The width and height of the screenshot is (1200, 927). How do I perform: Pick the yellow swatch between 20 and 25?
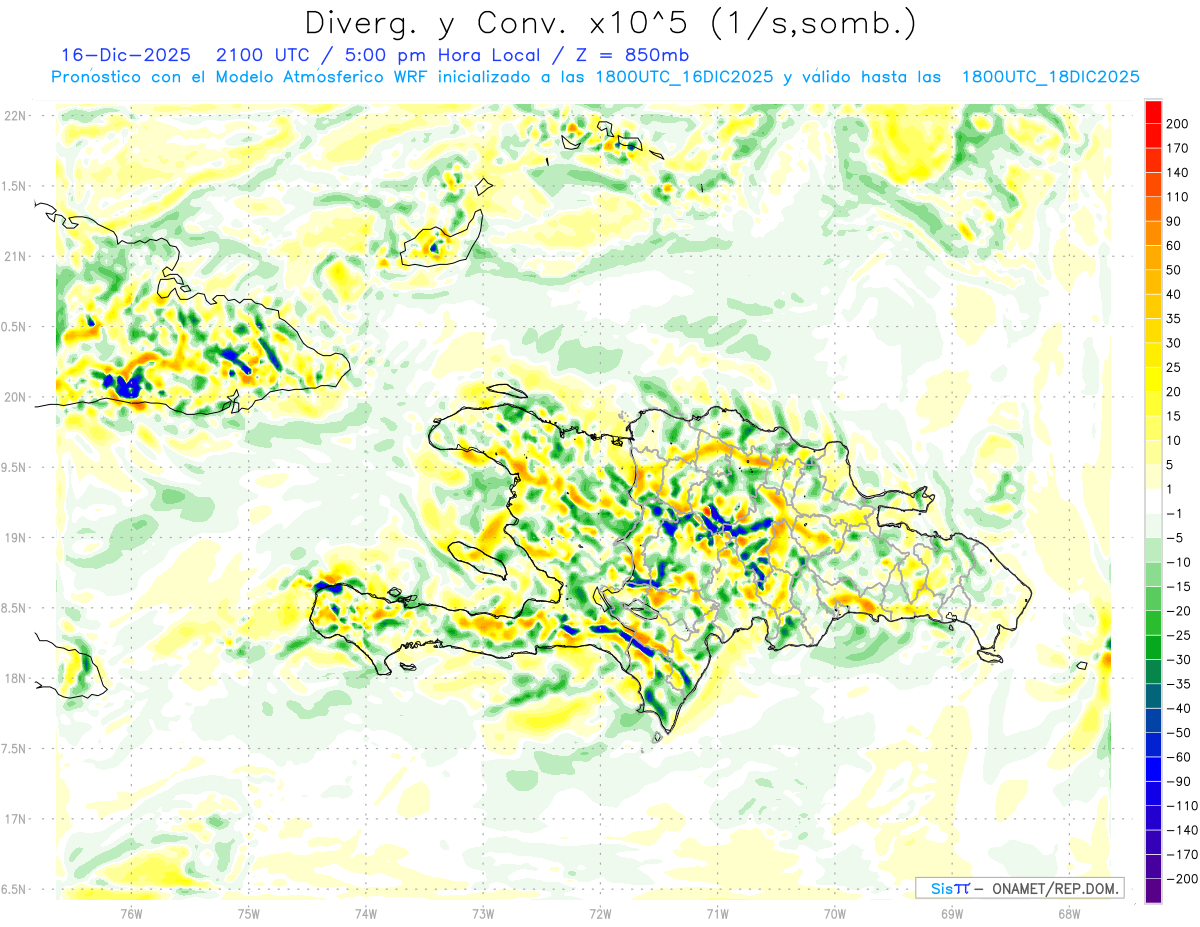(x=1153, y=379)
